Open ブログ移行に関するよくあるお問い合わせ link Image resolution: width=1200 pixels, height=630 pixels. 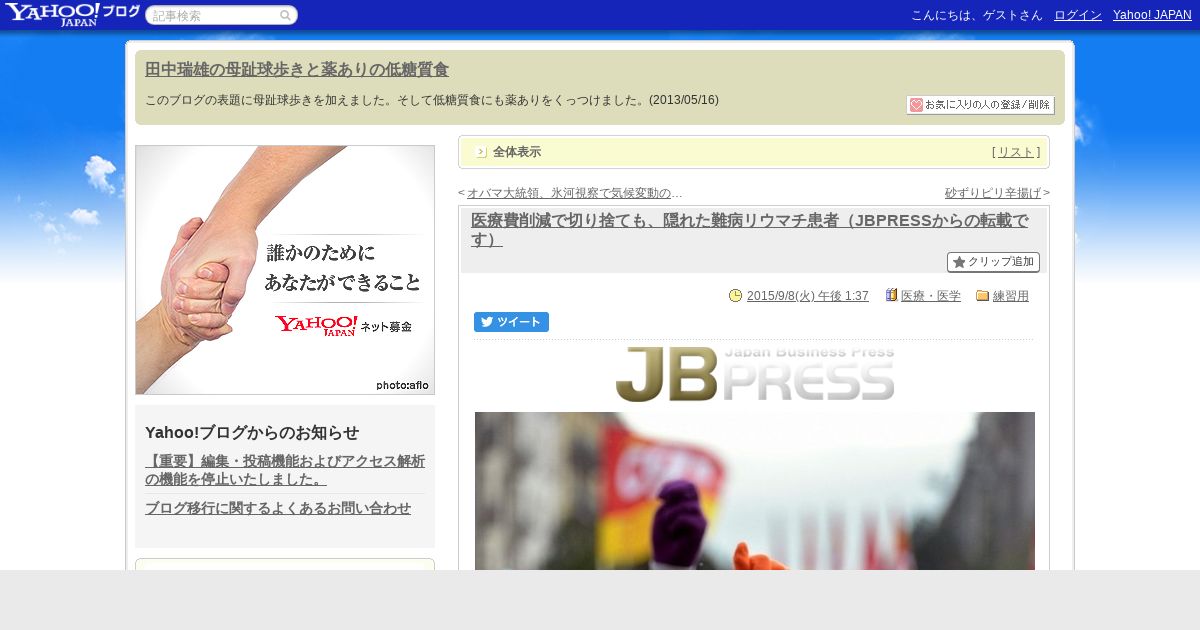click(278, 508)
